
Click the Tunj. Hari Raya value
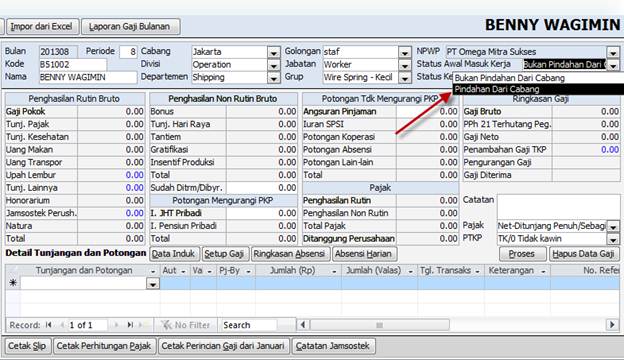(262, 124)
